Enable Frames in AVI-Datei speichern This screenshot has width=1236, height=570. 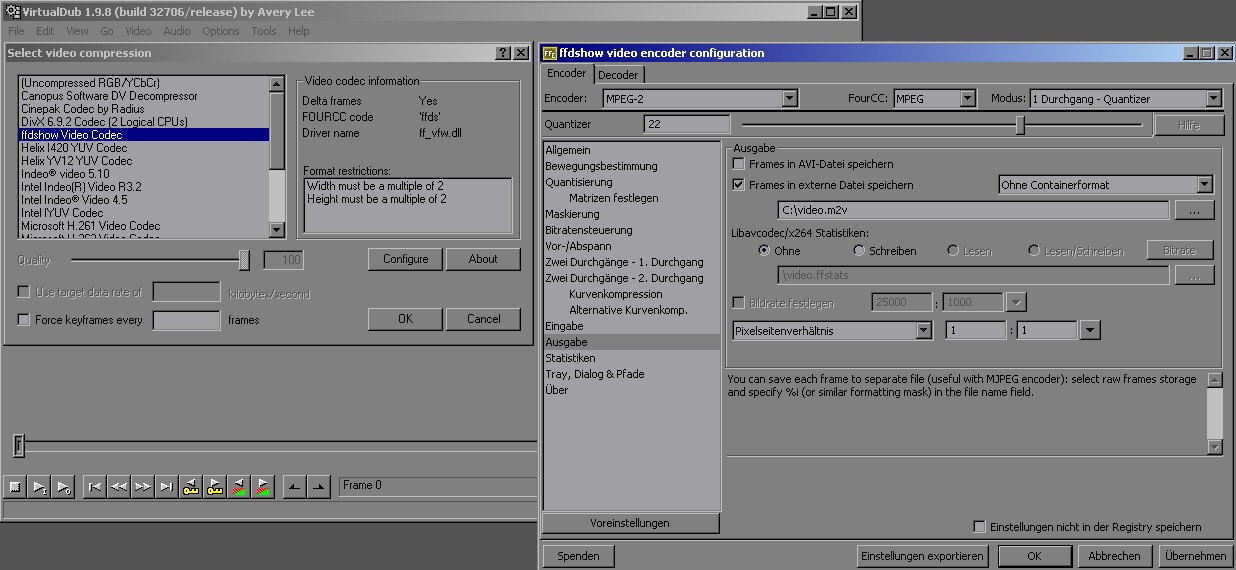[739, 163]
